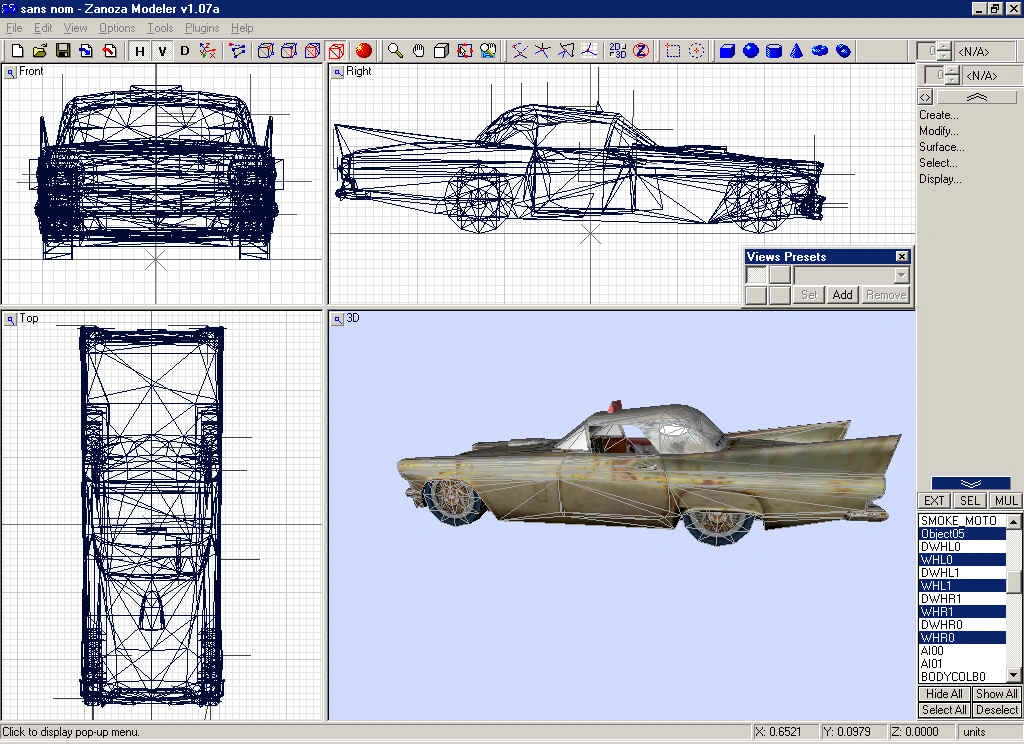Click Add in Views Presets
Viewport: 1024px width, 744px height.
point(842,295)
